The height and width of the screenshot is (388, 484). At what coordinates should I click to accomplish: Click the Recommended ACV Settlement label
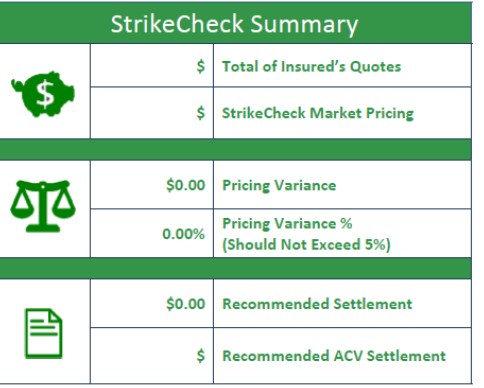[334, 356]
